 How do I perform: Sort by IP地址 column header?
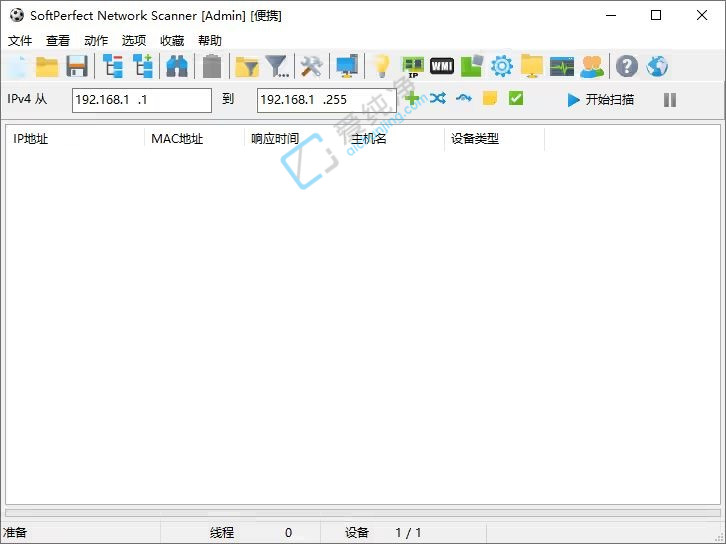tap(75, 138)
